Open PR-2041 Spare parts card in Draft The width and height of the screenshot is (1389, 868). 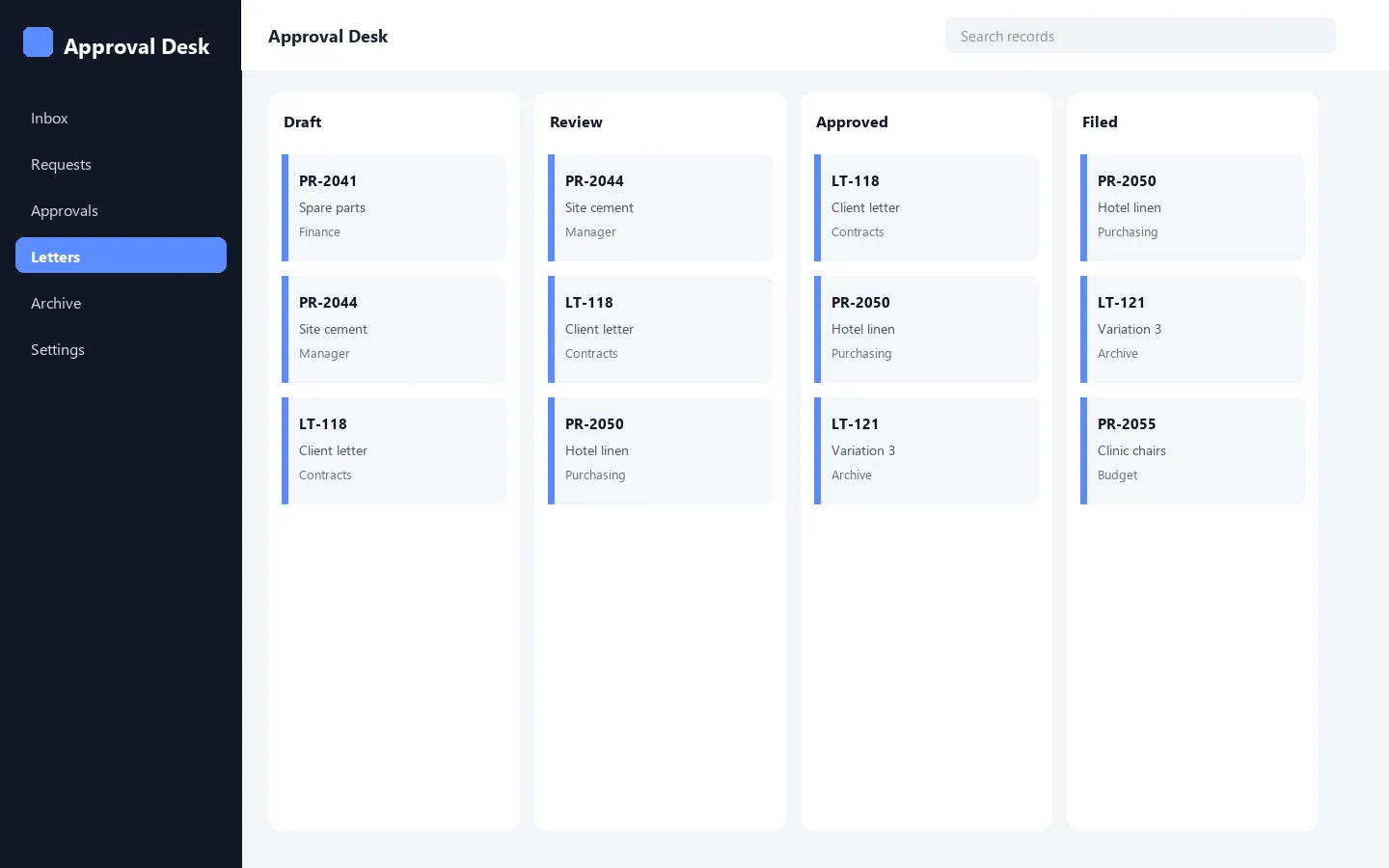click(394, 207)
